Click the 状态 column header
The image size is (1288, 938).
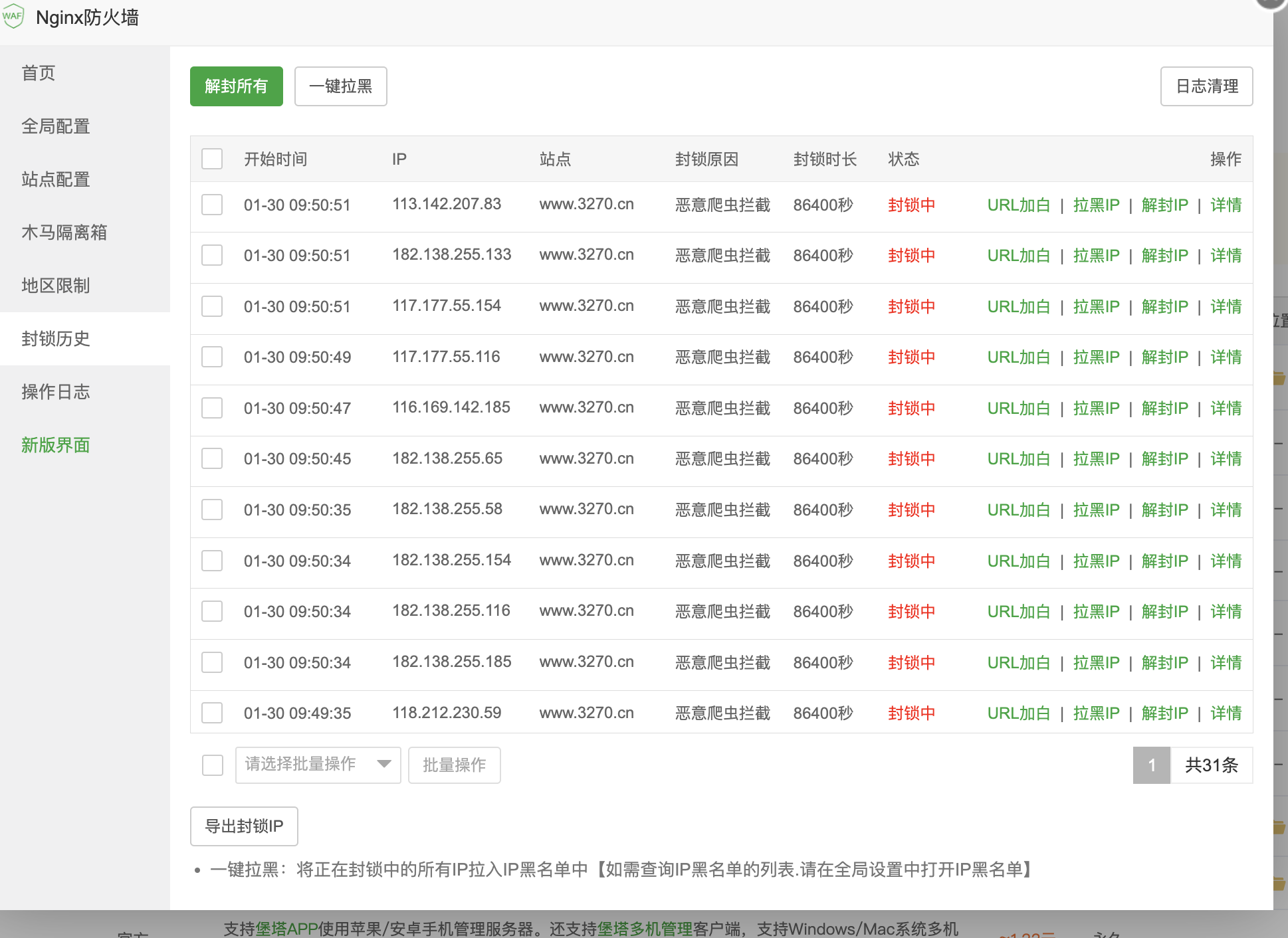(904, 159)
